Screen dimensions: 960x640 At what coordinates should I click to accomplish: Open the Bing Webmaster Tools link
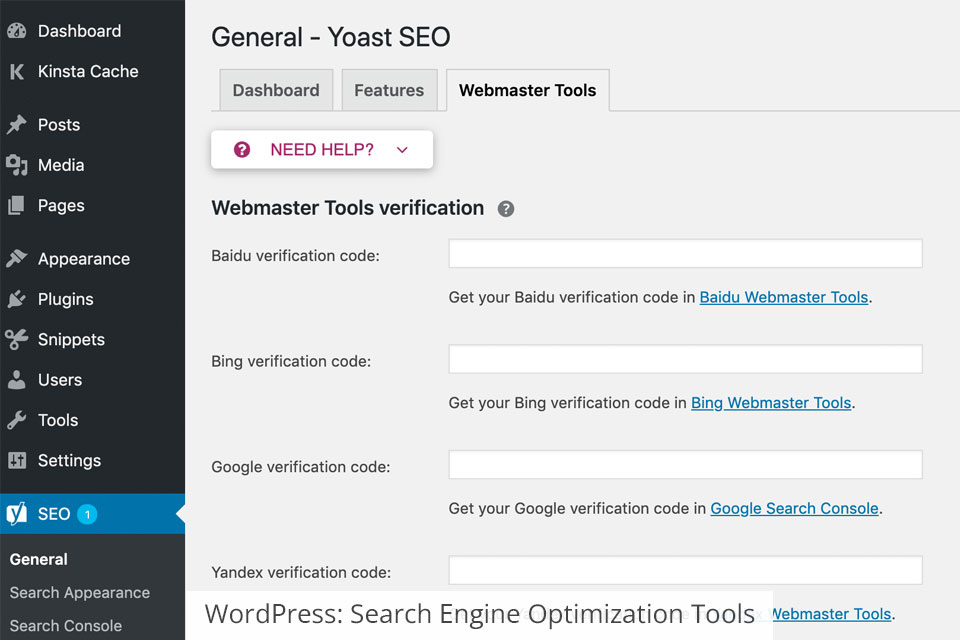771,402
